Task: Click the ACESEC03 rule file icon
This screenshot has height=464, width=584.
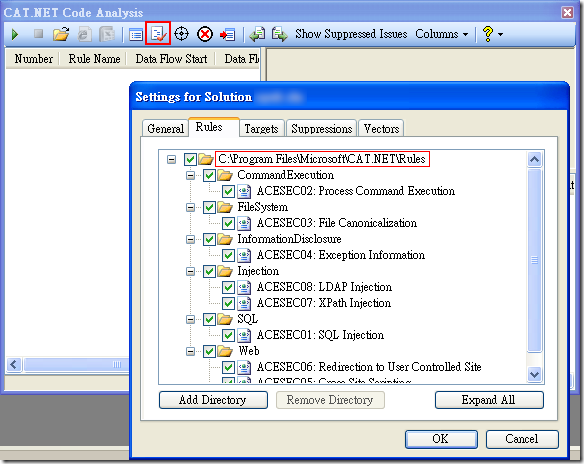Action: click(x=244, y=223)
